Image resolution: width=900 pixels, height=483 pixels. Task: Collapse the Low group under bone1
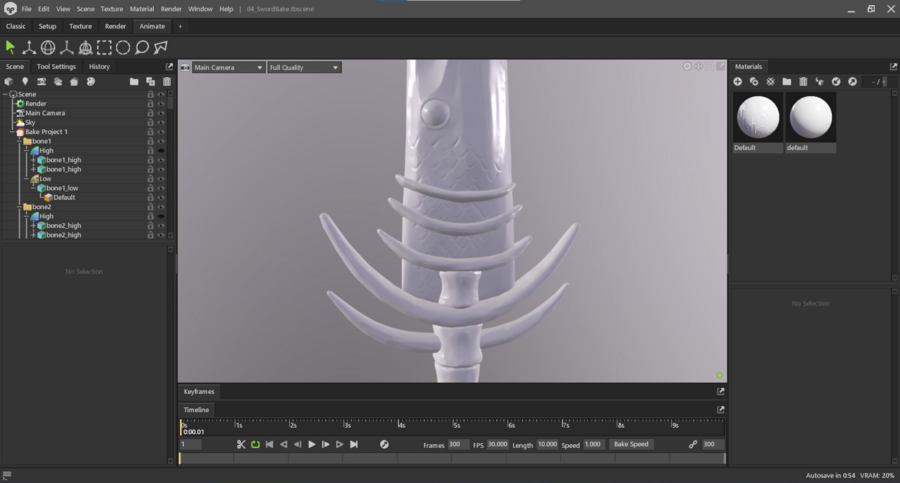point(26,179)
